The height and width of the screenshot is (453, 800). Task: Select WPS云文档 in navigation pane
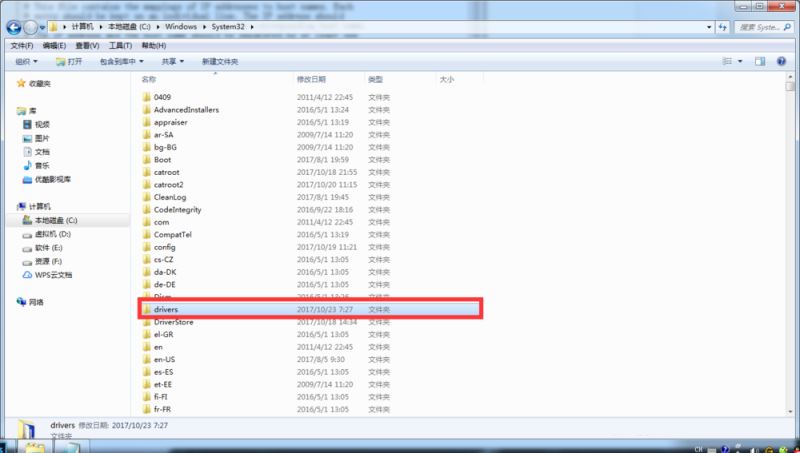tap(53, 275)
